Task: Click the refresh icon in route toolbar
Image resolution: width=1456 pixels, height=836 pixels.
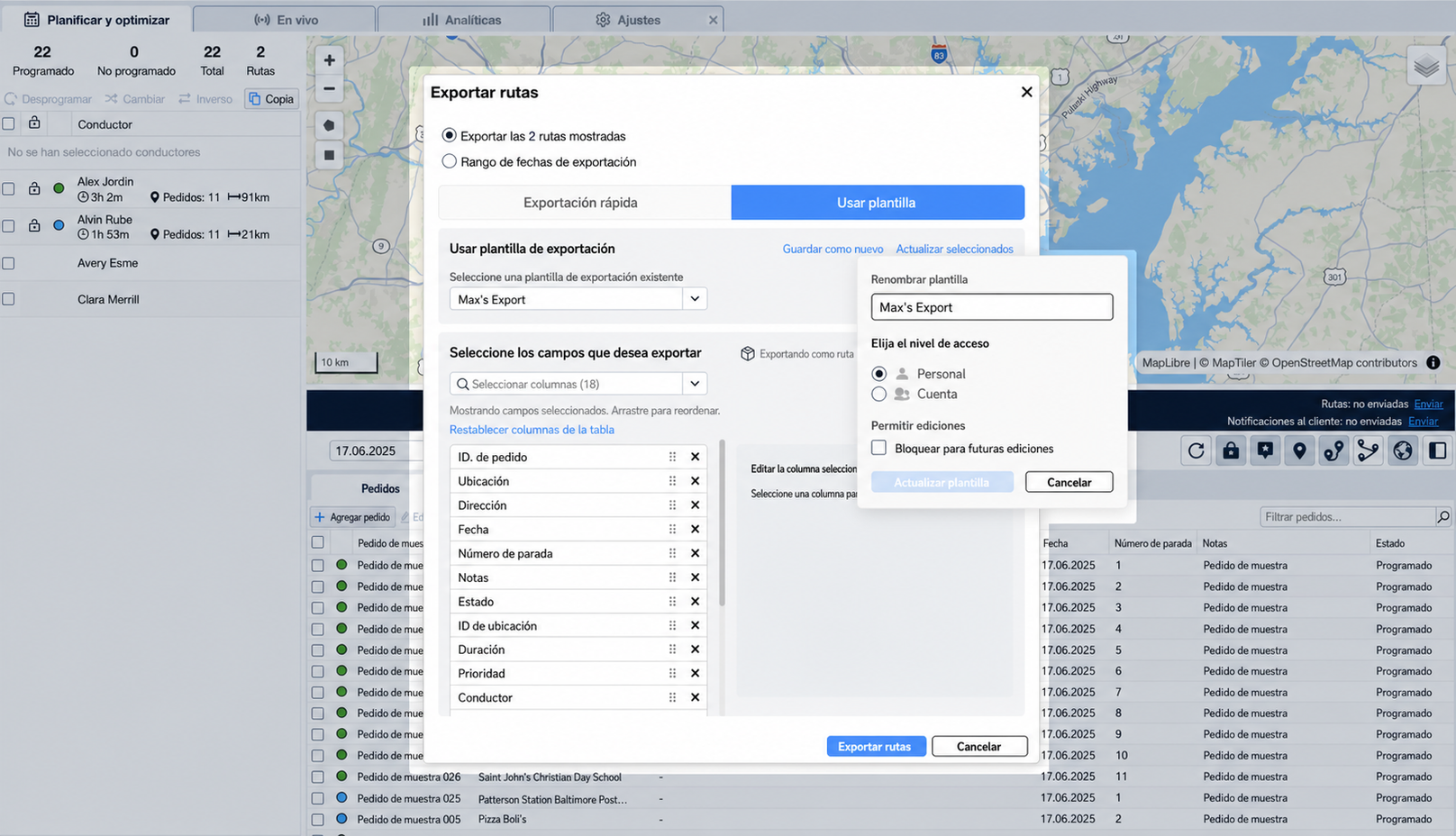Action: pos(1196,450)
